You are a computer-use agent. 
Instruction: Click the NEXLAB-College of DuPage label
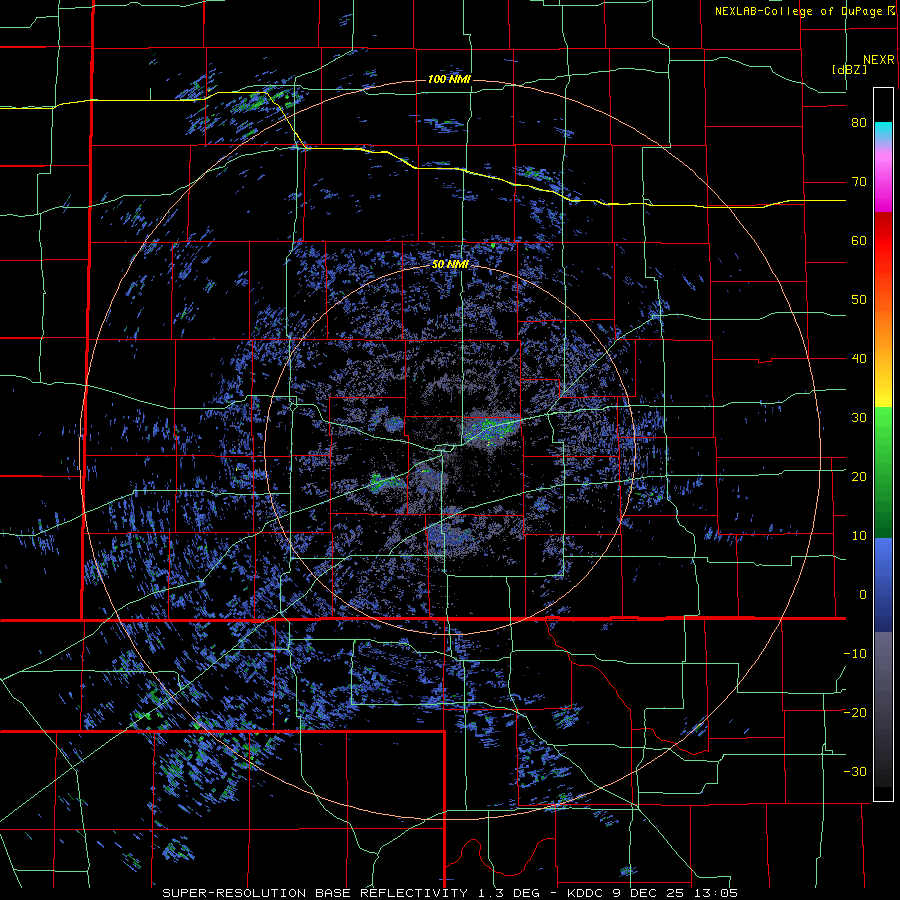coord(804,11)
